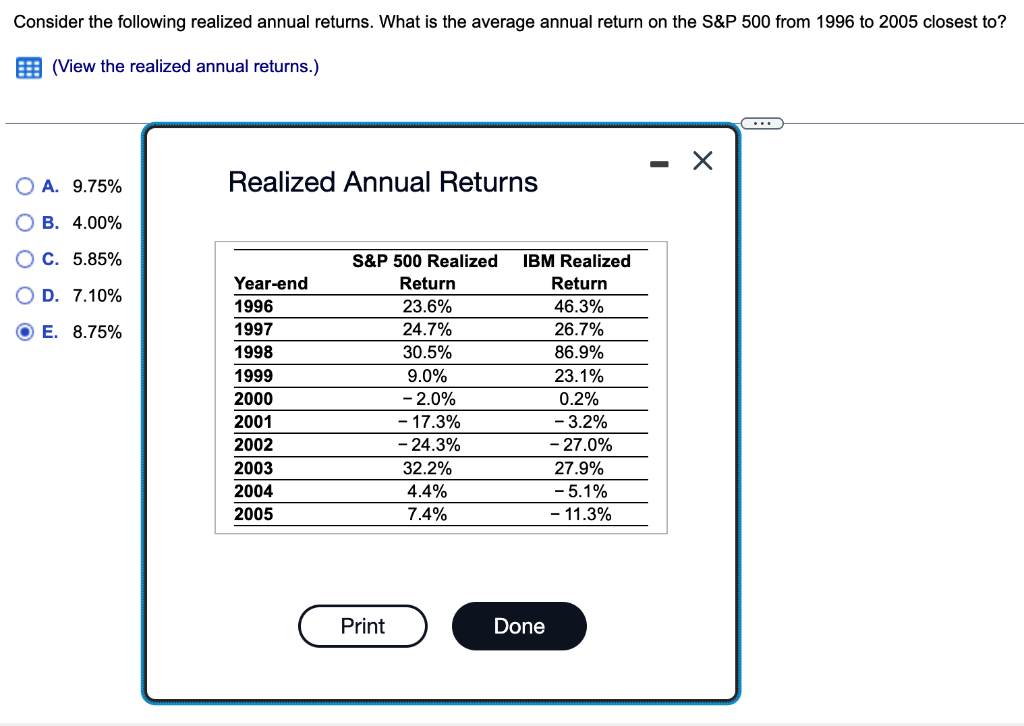Click the blue table grid icon
1024x726 pixels.
pos(27,67)
